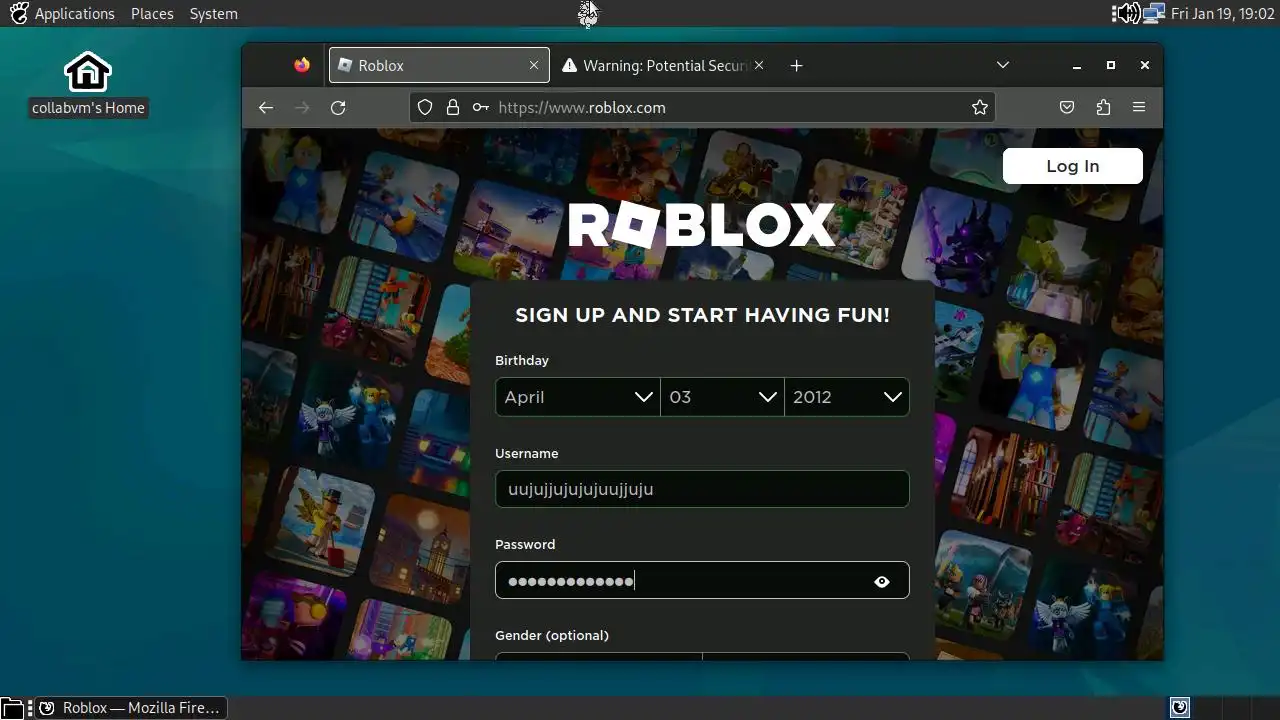The width and height of the screenshot is (1280, 720).
Task: Open the list all tabs chevron
Action: click(1003, 65)
